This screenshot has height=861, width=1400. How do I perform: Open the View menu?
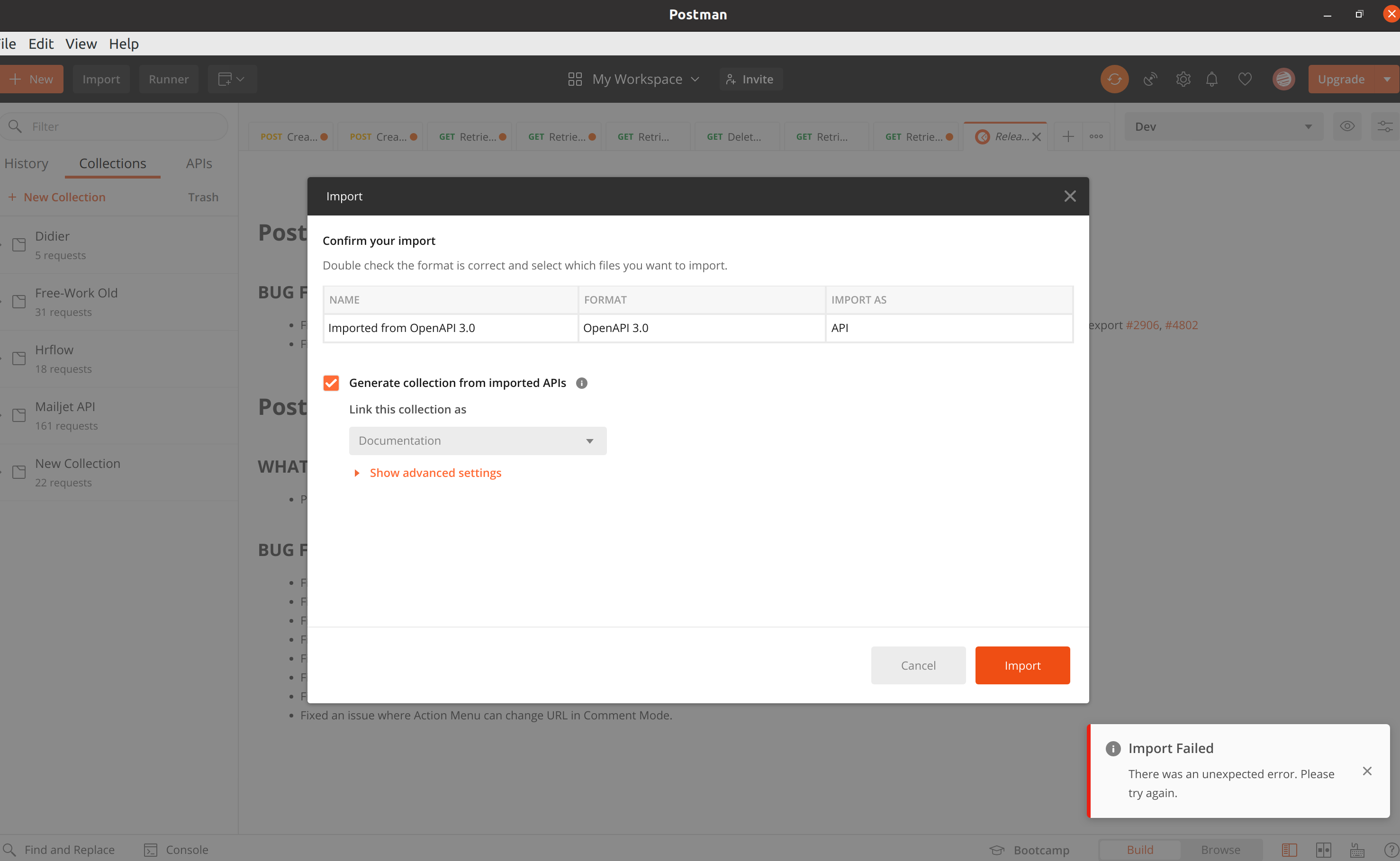[81, 43]
